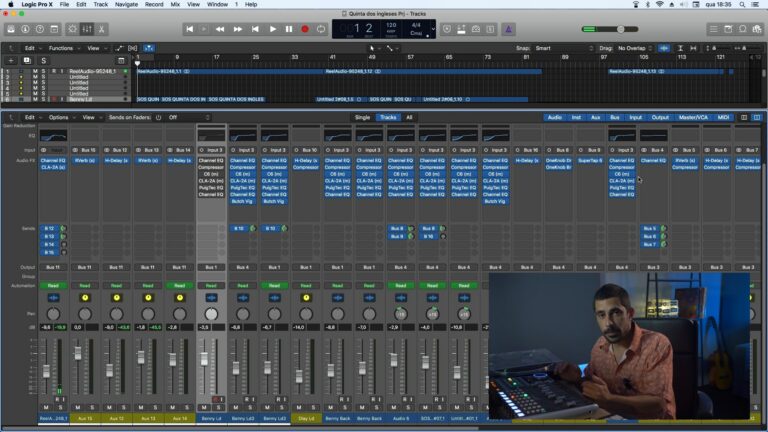
Task: Open the Tracks area Functions menu
Action: (x=63, y=48)
